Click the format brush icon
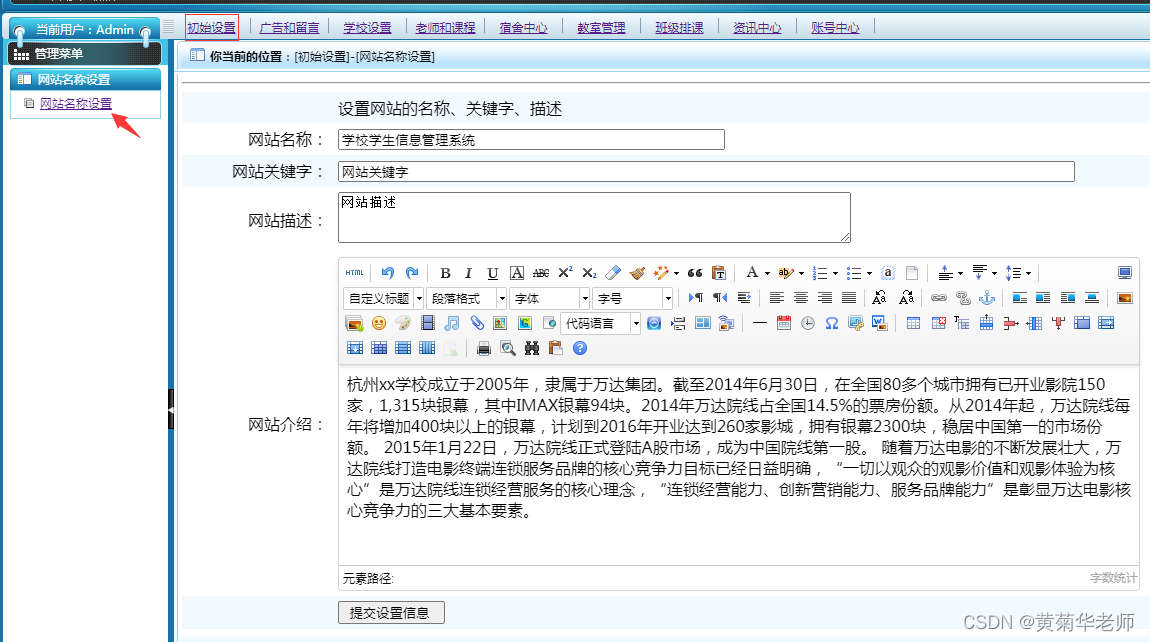This screenshot has height=642, width=1150. pos(637,273)
